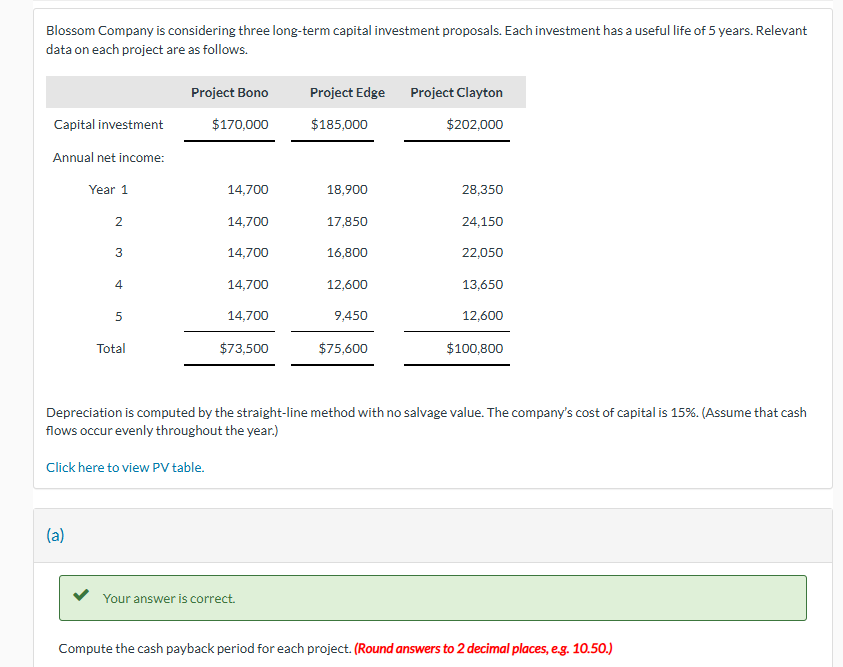Image resolution: width=843 pixels, height=667 pixels.
Task: Click Project Clayton's Year 4 value 13,650
Action: 482,284
